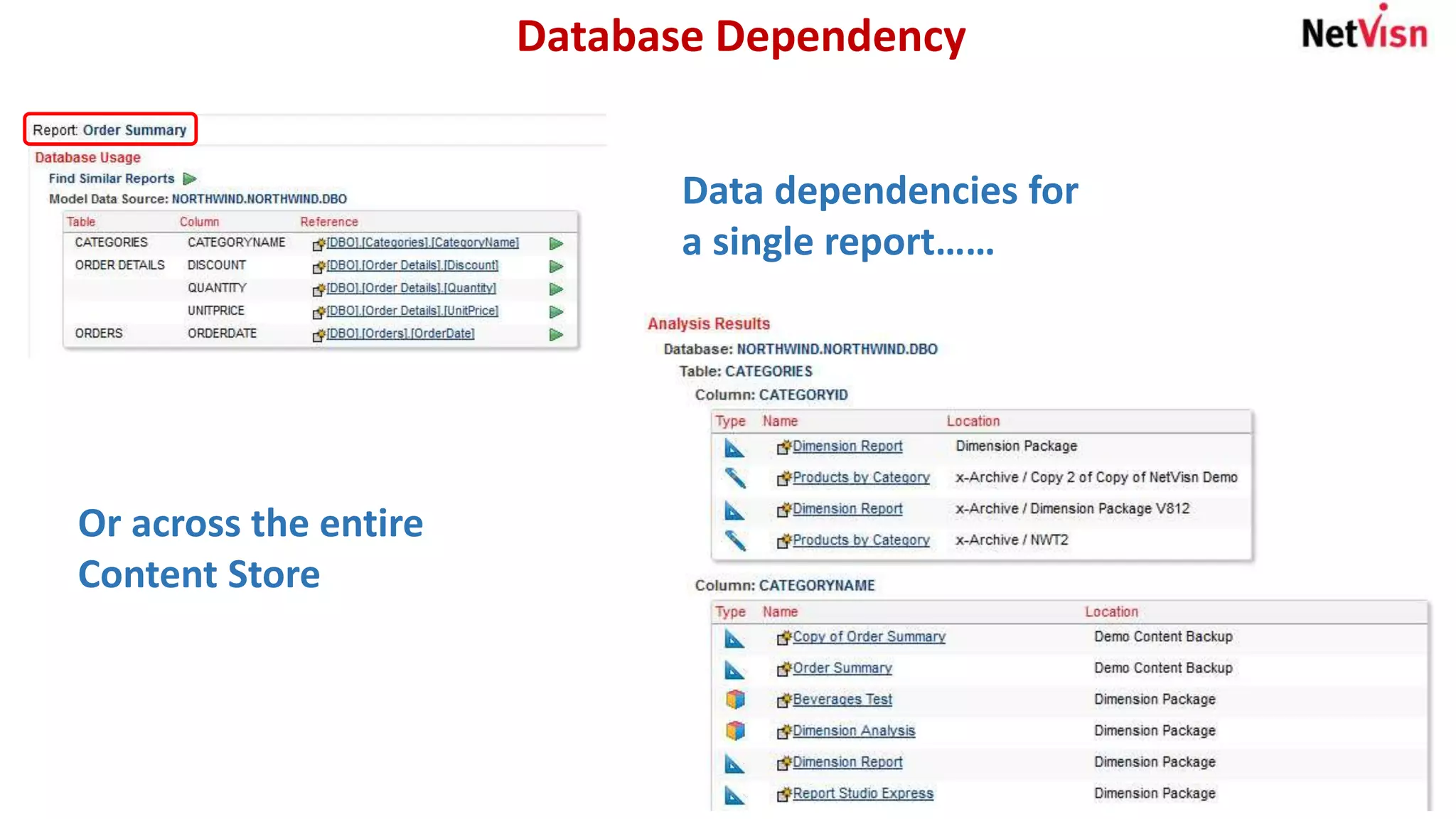
Task: Open Dimension Report in Dimension Package V812
Action: [847, 509]
